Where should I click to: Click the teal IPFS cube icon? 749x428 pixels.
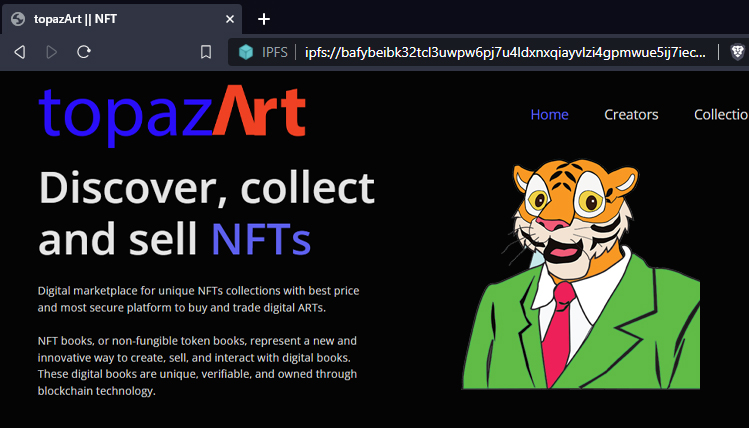(246, 52)
